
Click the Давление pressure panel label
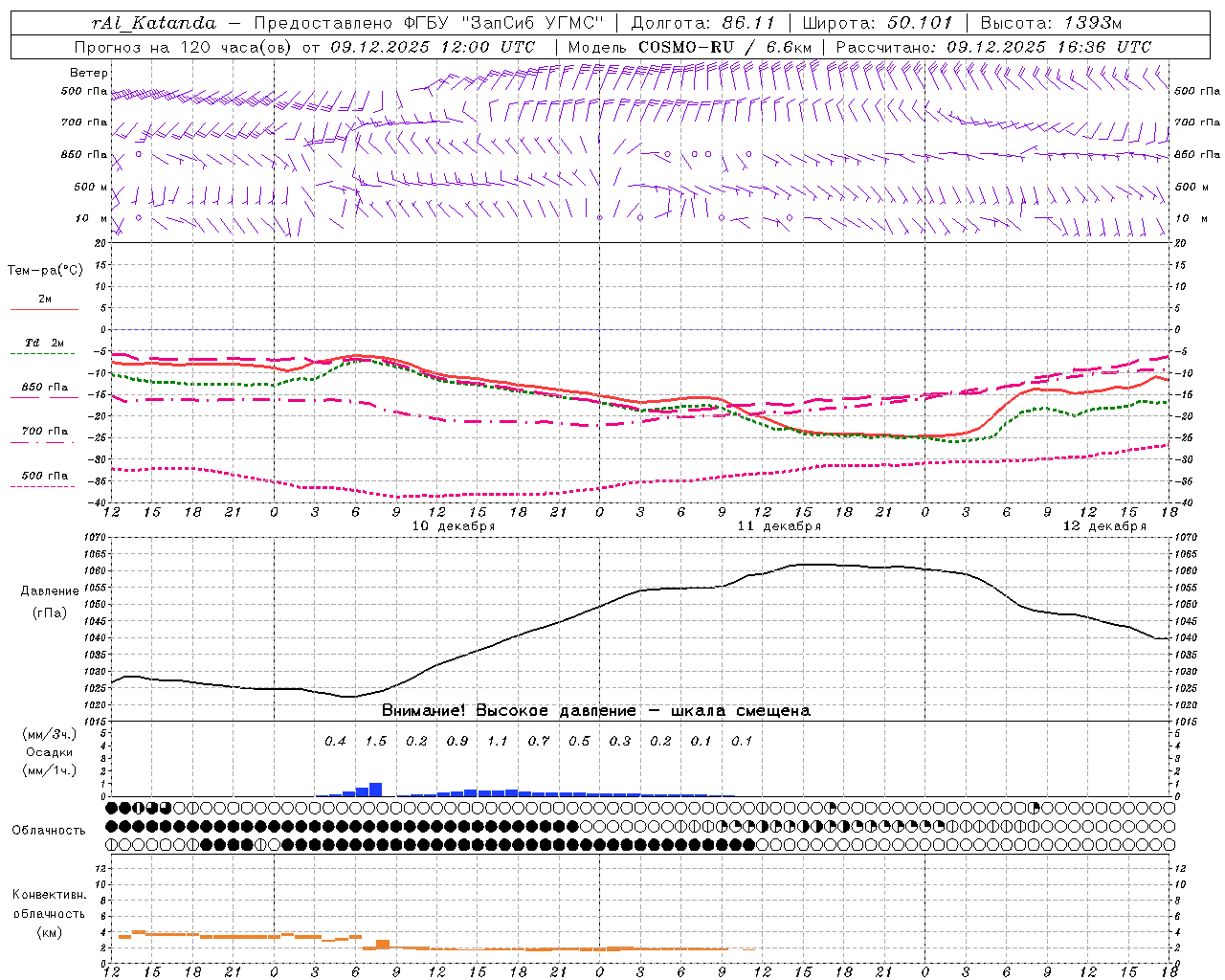(50, 591)
